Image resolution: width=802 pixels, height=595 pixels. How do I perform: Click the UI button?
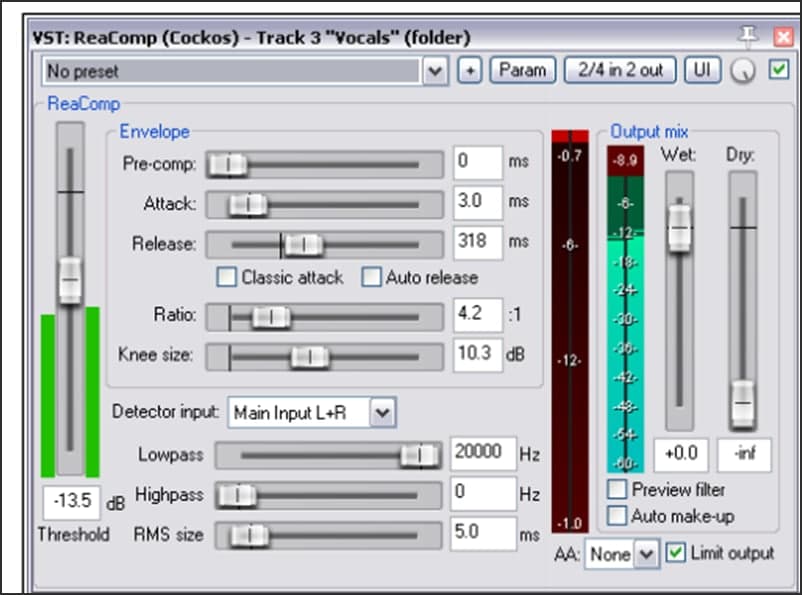coord(702,71)
